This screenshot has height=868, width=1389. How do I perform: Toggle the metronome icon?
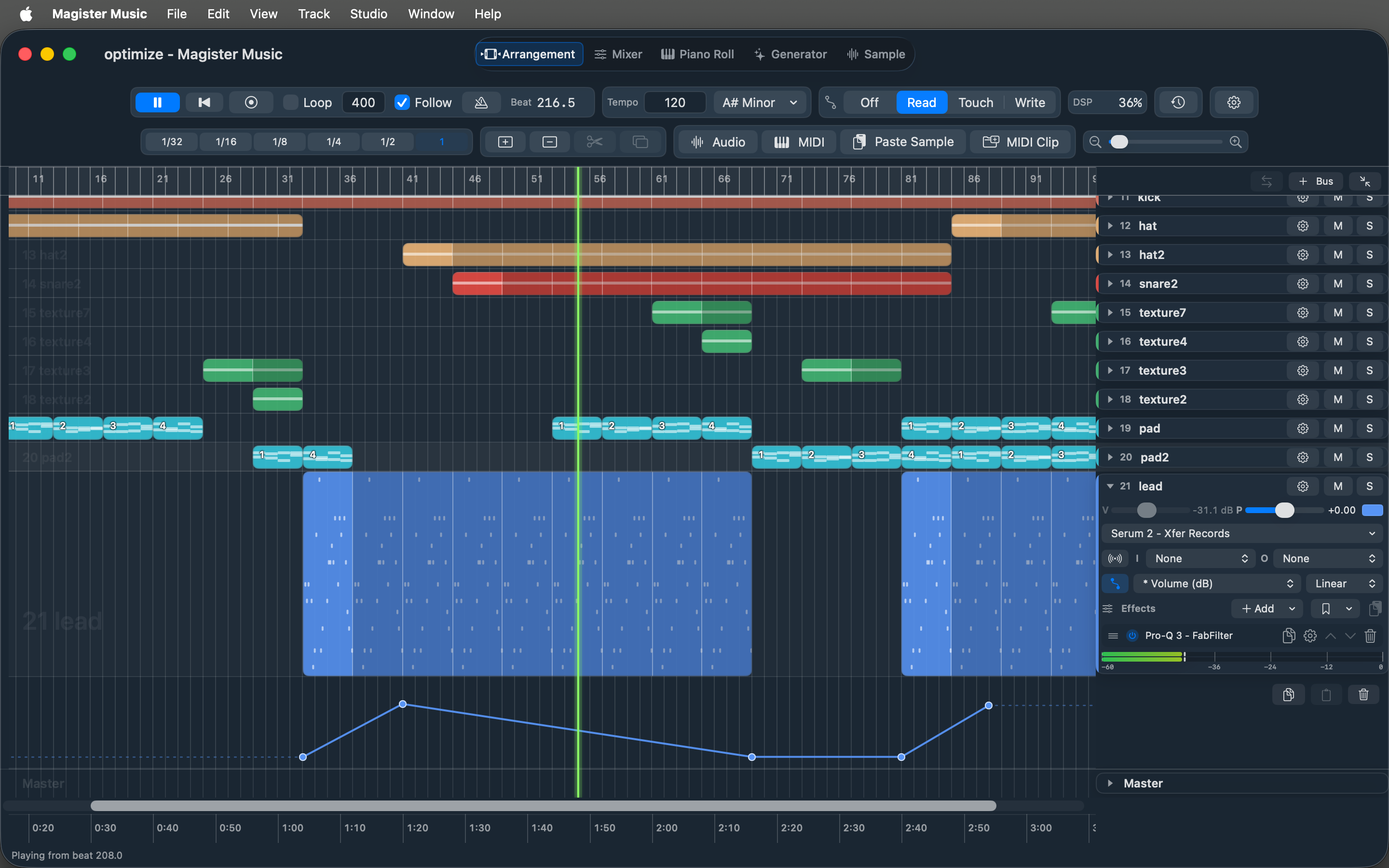[481, 102]
